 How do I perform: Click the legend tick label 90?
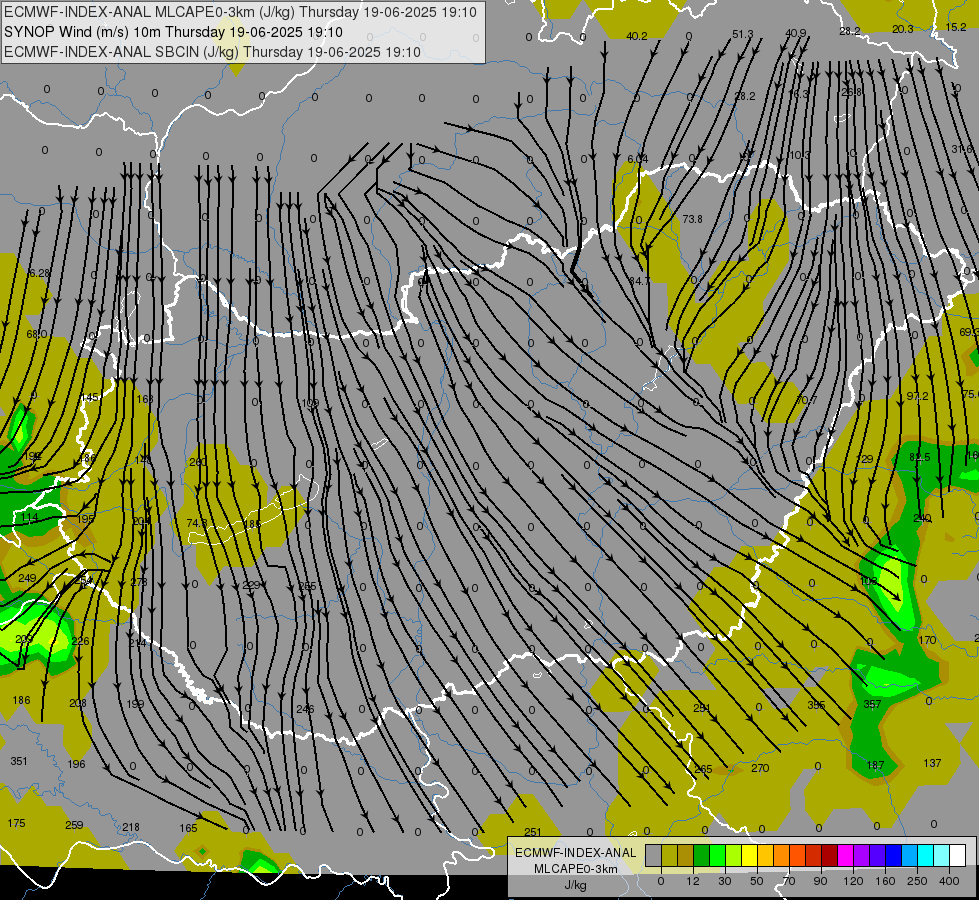[820, 881]
